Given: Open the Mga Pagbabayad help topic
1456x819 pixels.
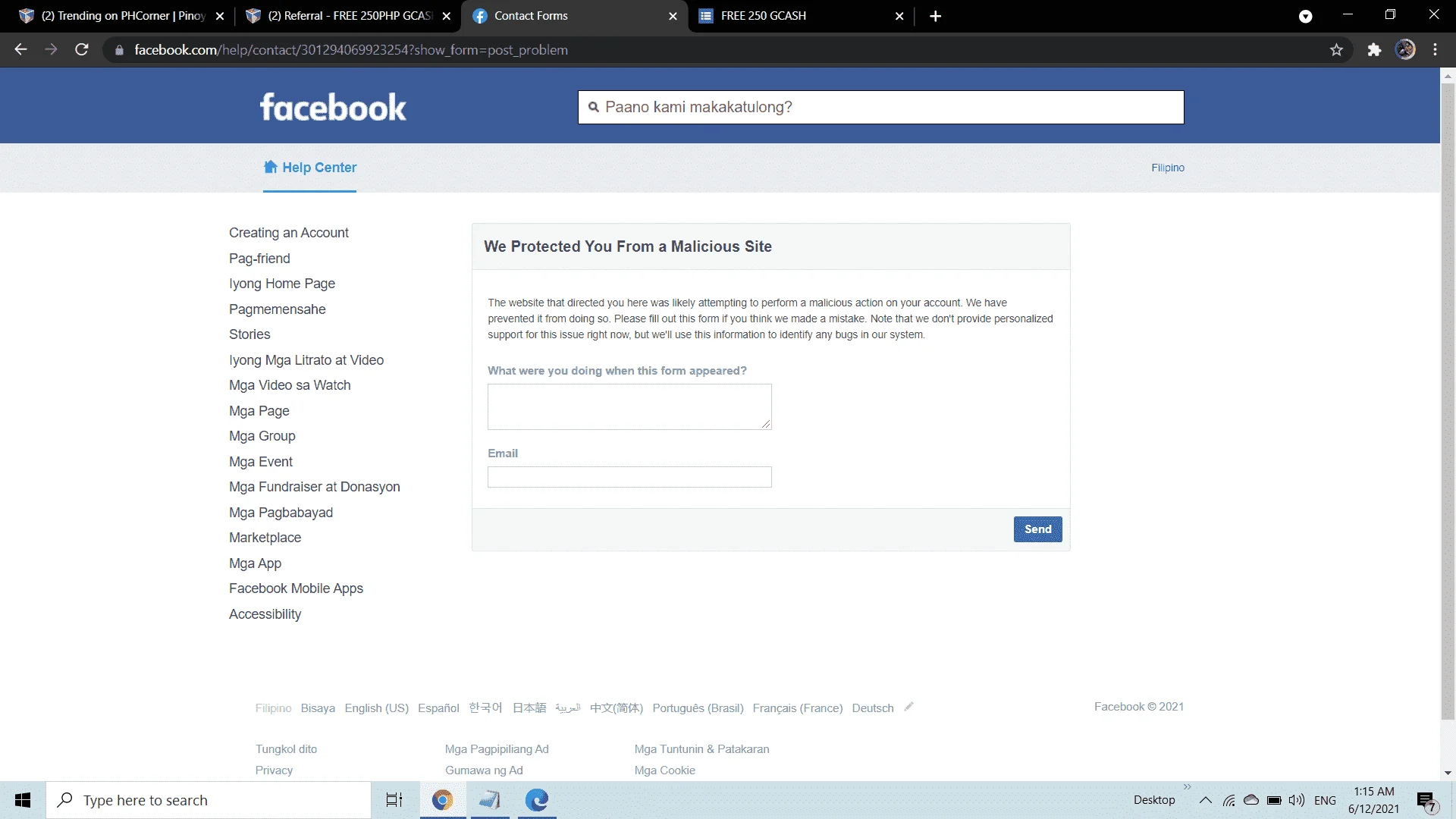Looking at the screenshot, I should (x=281, y=513).
